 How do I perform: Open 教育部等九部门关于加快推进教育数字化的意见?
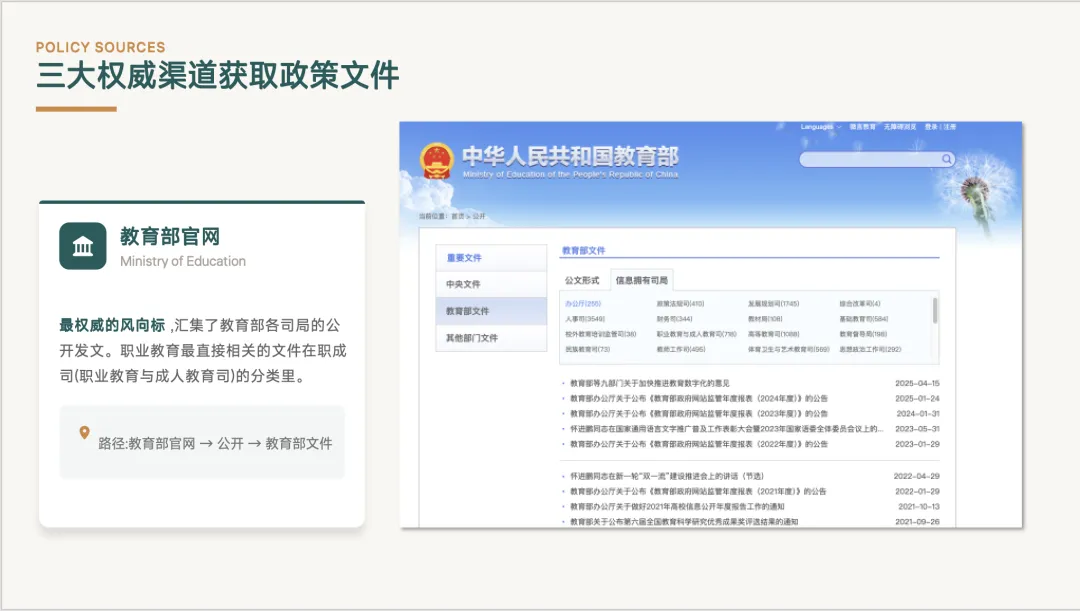[x=650, y=383]
